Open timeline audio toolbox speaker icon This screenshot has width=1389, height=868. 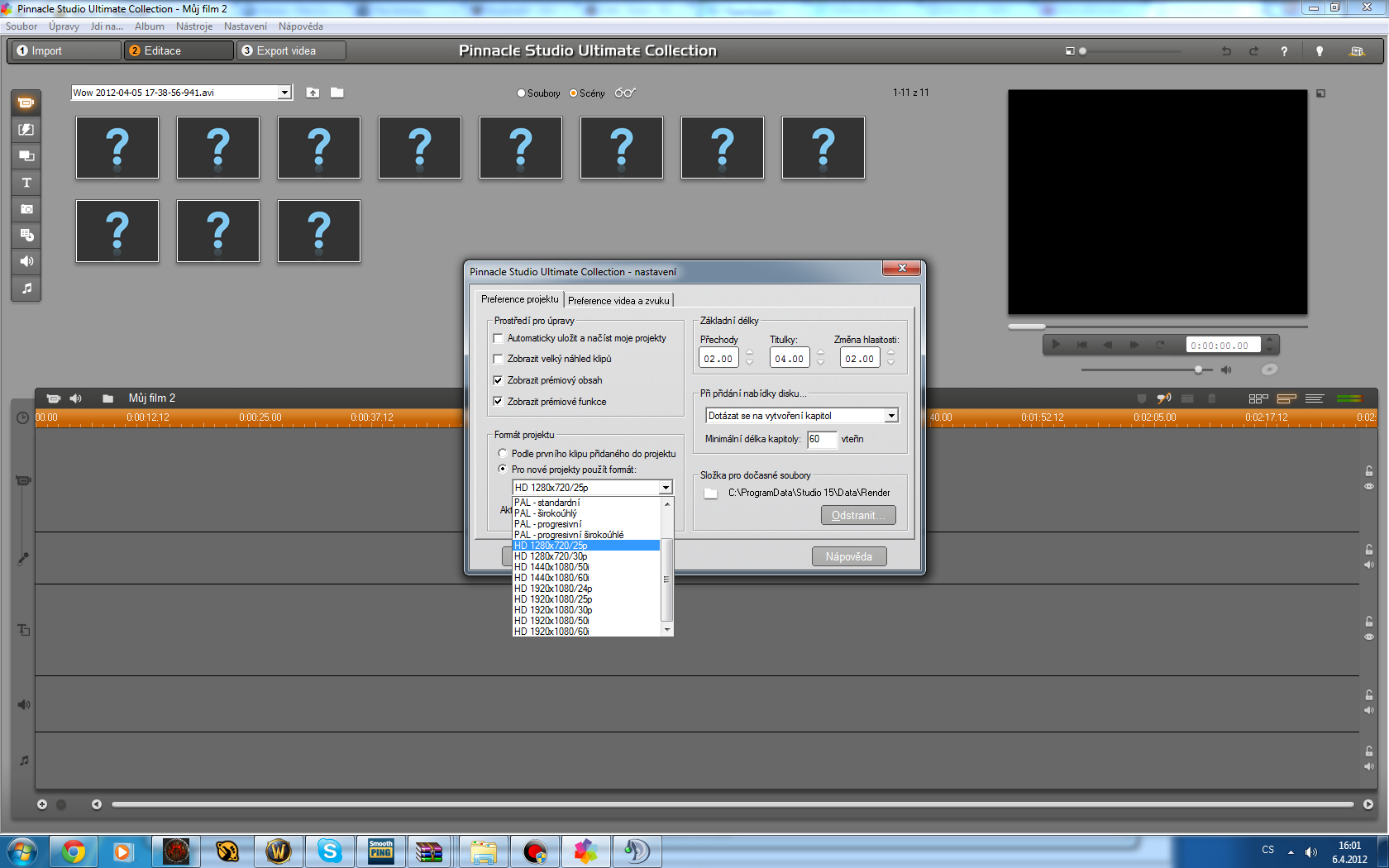[76, 398]
